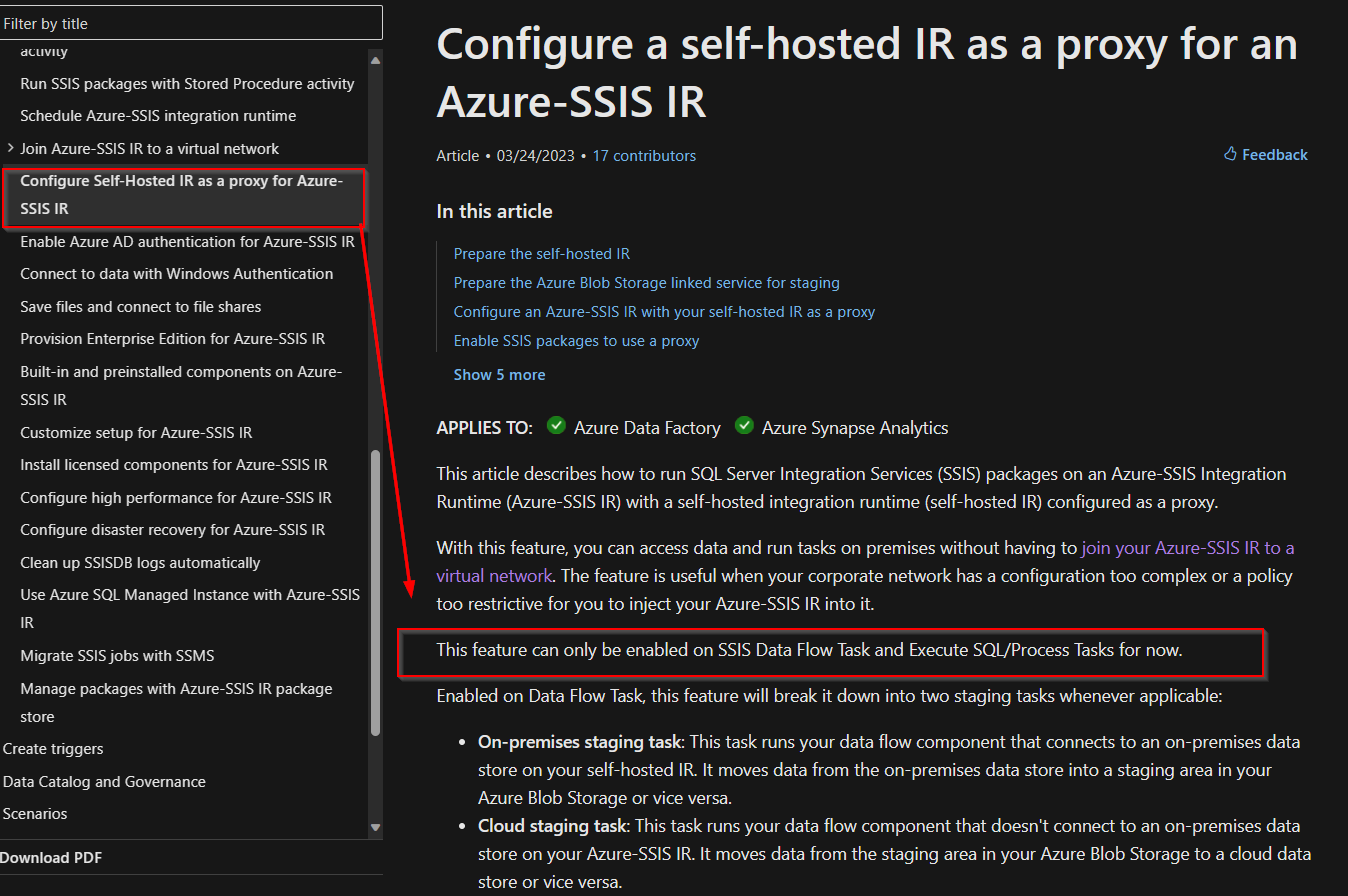Click the Feedback thumbs-up icon
This screenshot has width=1348, height=896.
pos(1230,154)
